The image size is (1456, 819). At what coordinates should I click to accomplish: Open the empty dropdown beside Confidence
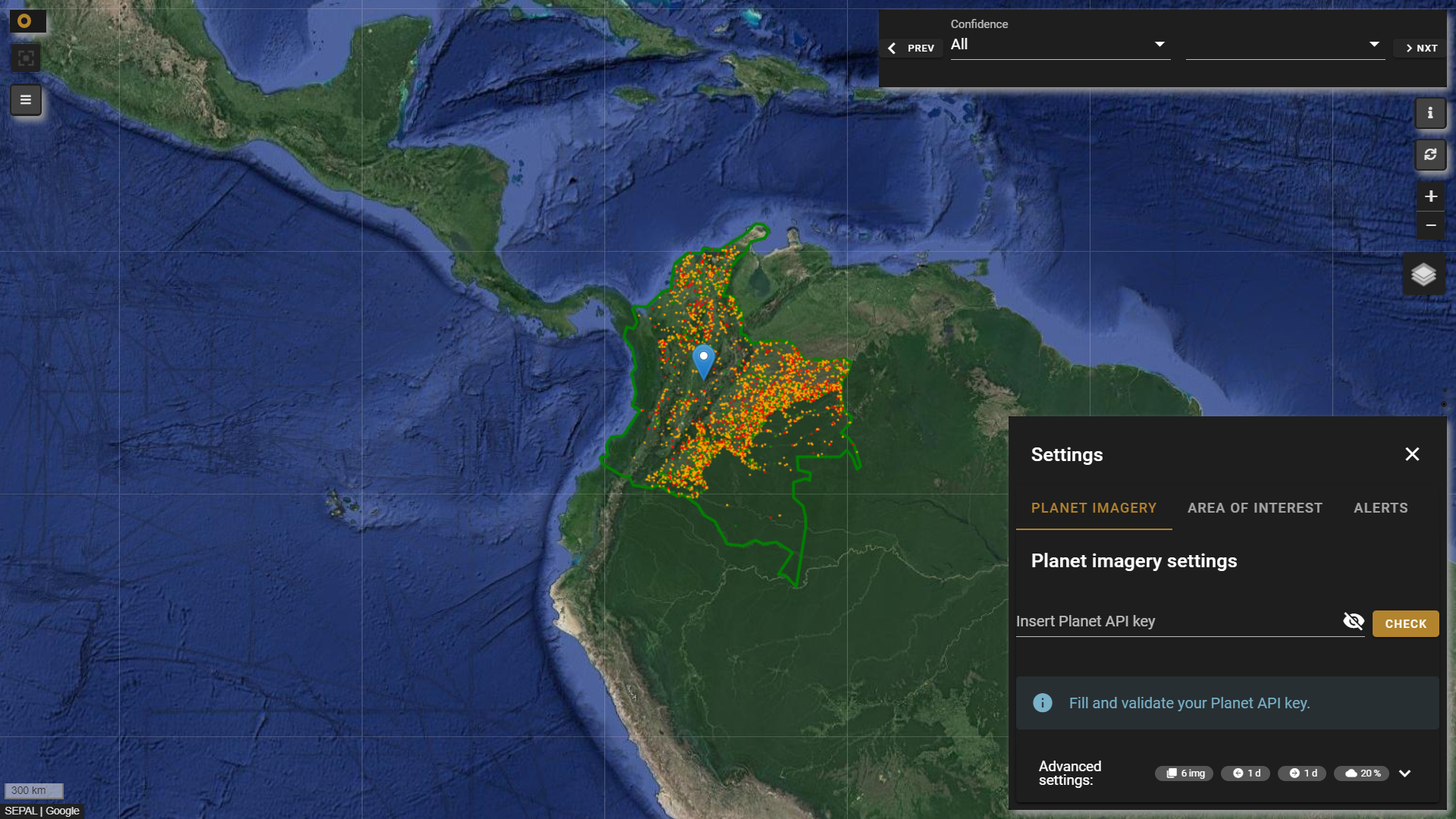tap(1284, 45)
